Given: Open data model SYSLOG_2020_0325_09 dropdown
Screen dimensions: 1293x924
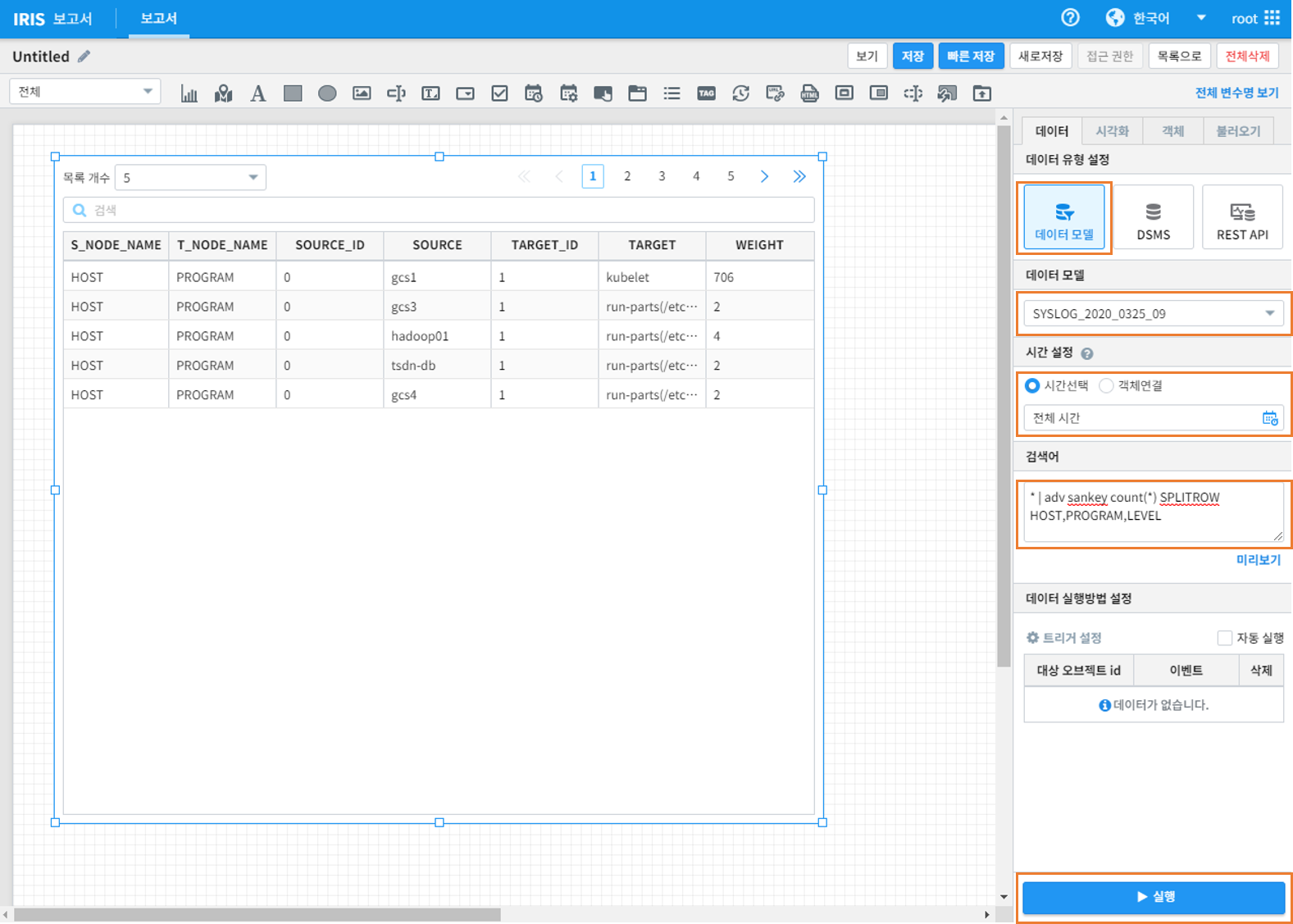Looking at the screenshot, I should coord(1153,313).
